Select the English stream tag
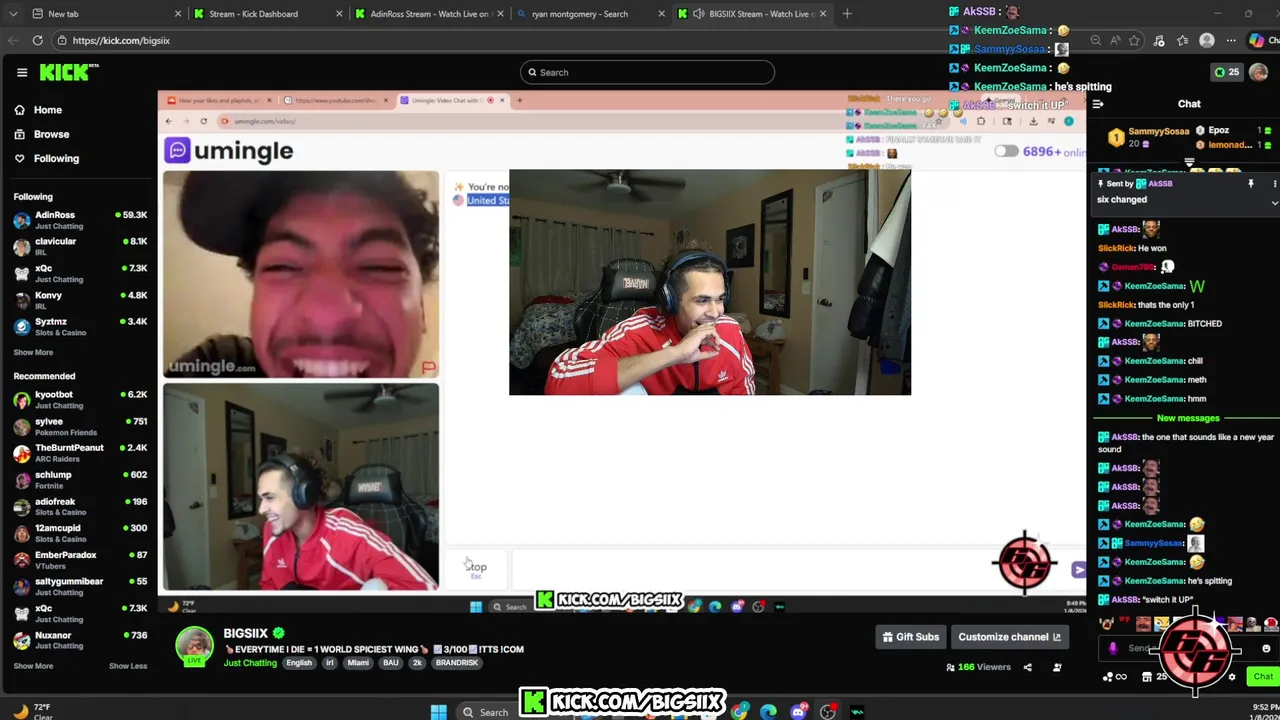 point(299,663)
